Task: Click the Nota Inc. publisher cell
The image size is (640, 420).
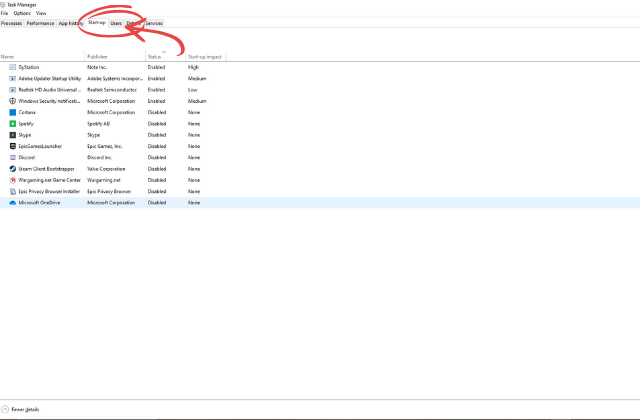Action: (x=97, y=67)
